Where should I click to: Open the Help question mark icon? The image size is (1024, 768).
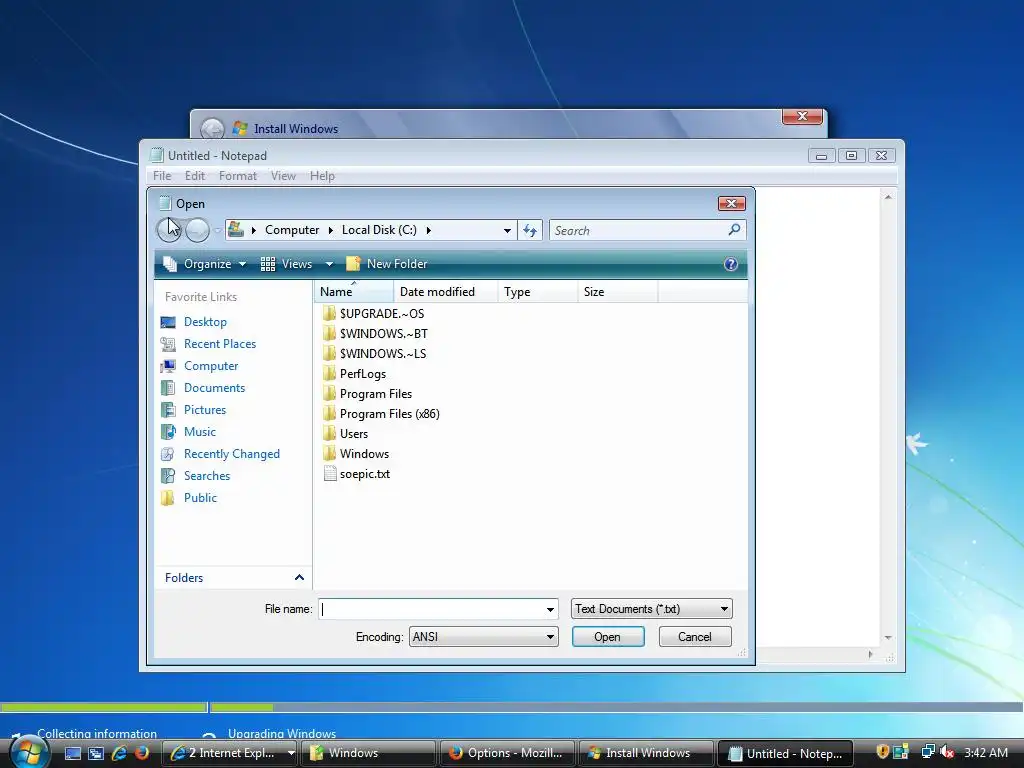tap(731, 264)
